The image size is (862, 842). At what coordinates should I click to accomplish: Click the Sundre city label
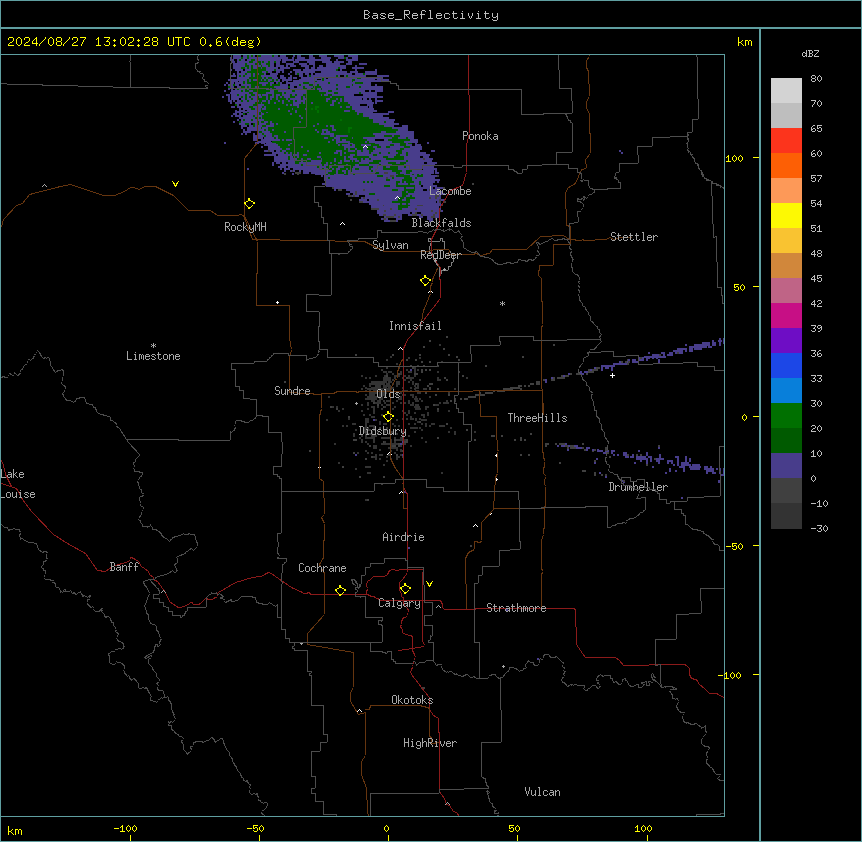pos(292,391)
